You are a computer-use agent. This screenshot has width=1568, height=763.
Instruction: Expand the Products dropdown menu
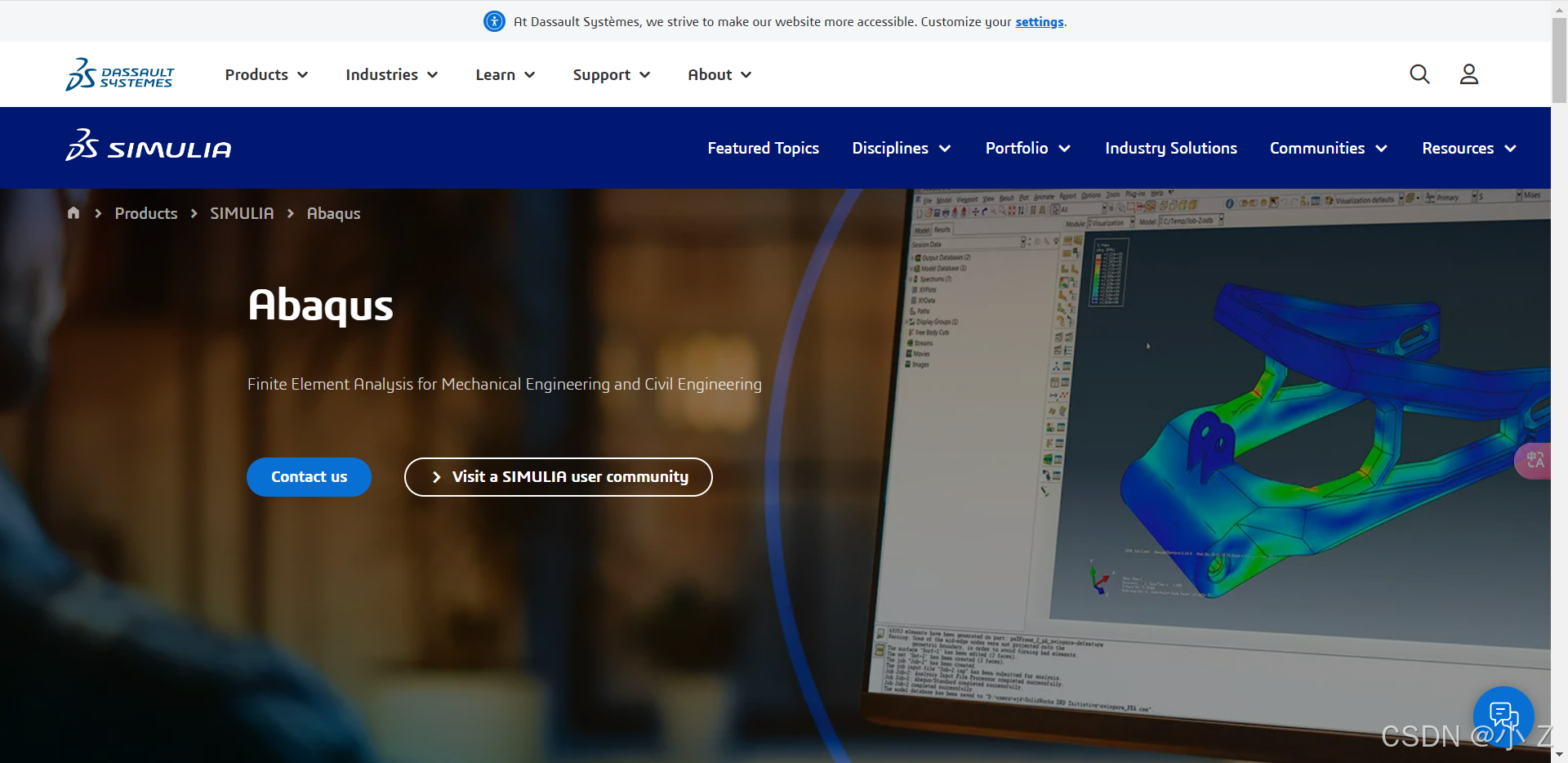[x=267, y=74]
